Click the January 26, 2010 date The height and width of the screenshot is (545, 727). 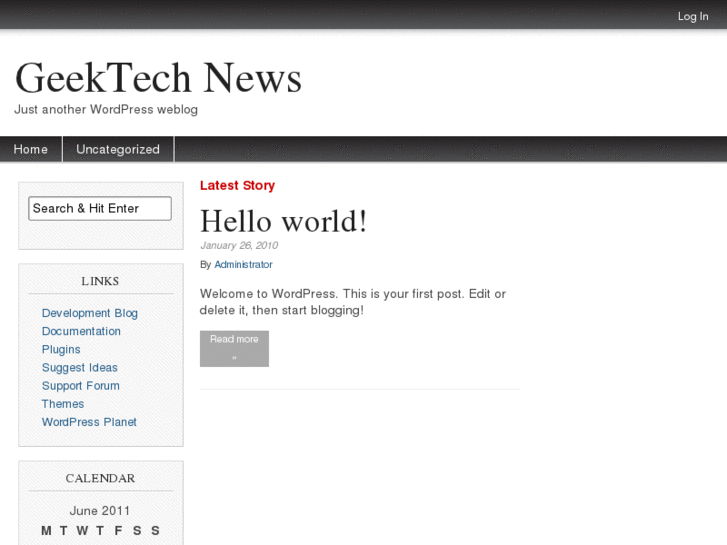(239, 245)
